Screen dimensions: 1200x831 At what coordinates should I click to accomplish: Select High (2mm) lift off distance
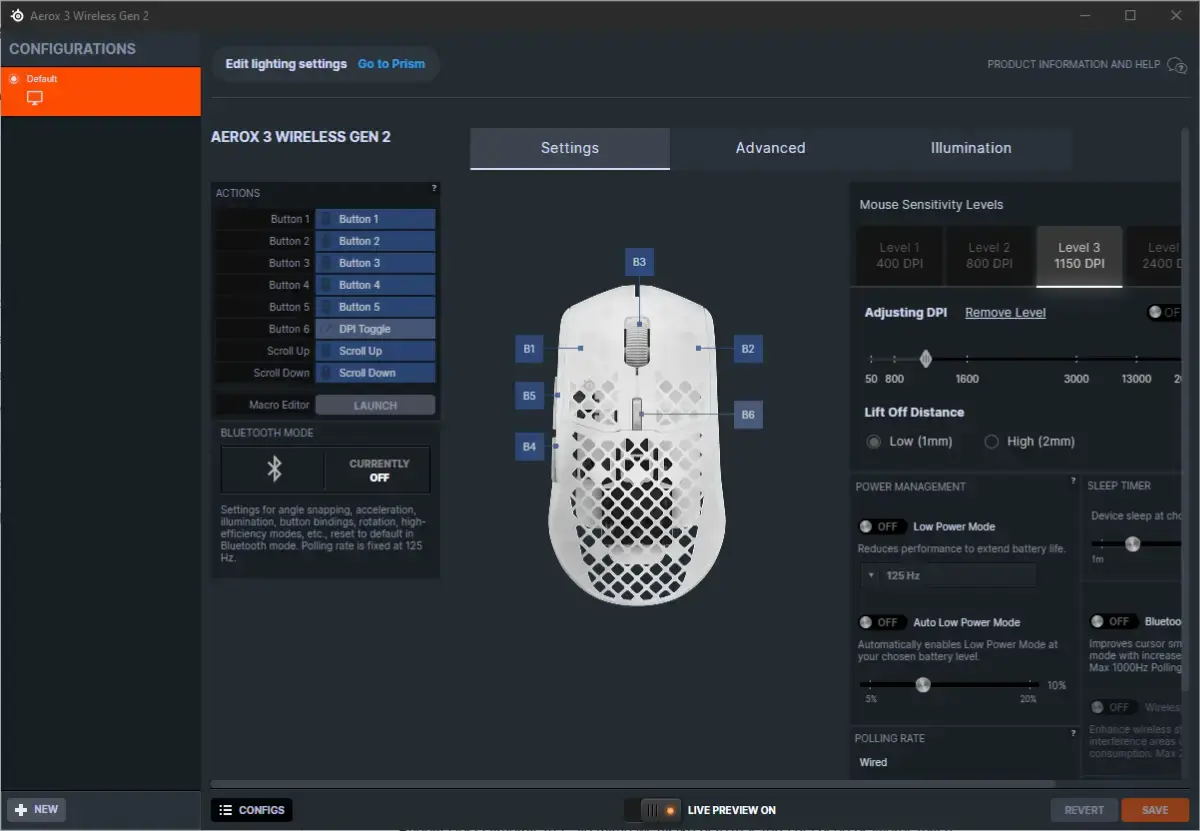pos(992,441)
